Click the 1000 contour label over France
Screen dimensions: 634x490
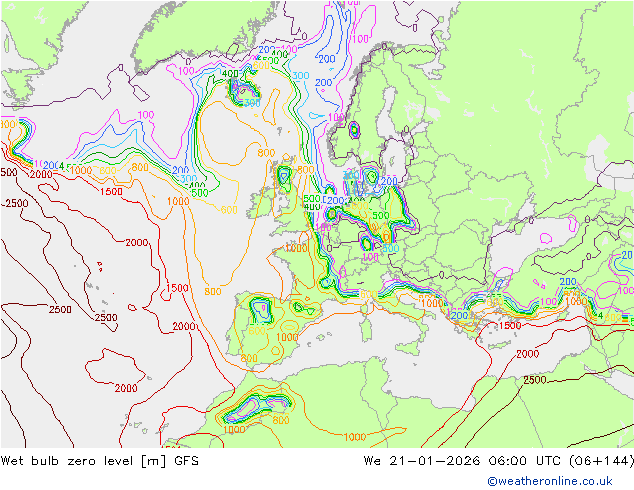[x=296, y=247]
